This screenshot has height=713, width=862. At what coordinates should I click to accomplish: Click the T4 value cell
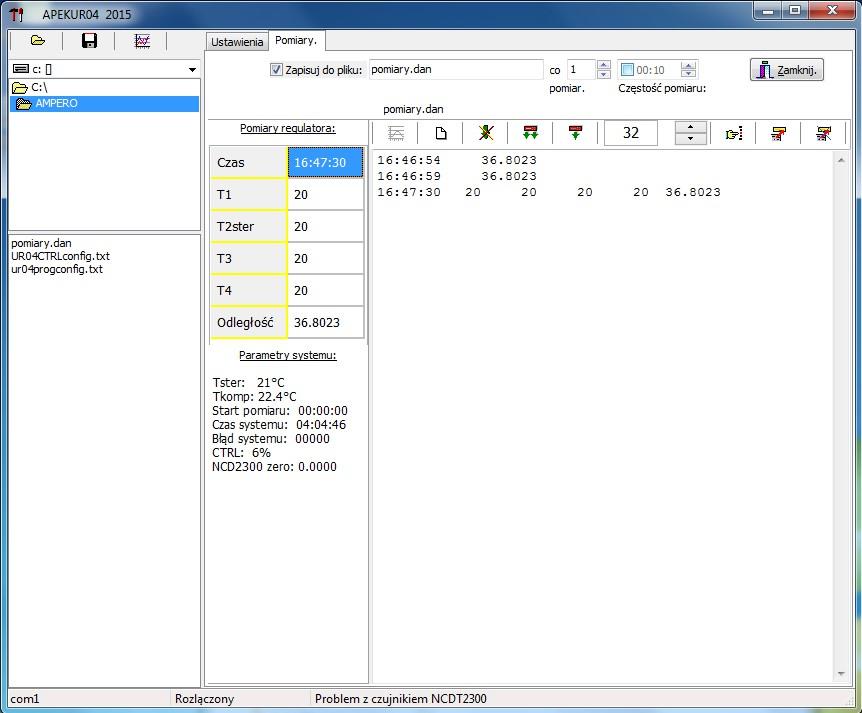325,290
